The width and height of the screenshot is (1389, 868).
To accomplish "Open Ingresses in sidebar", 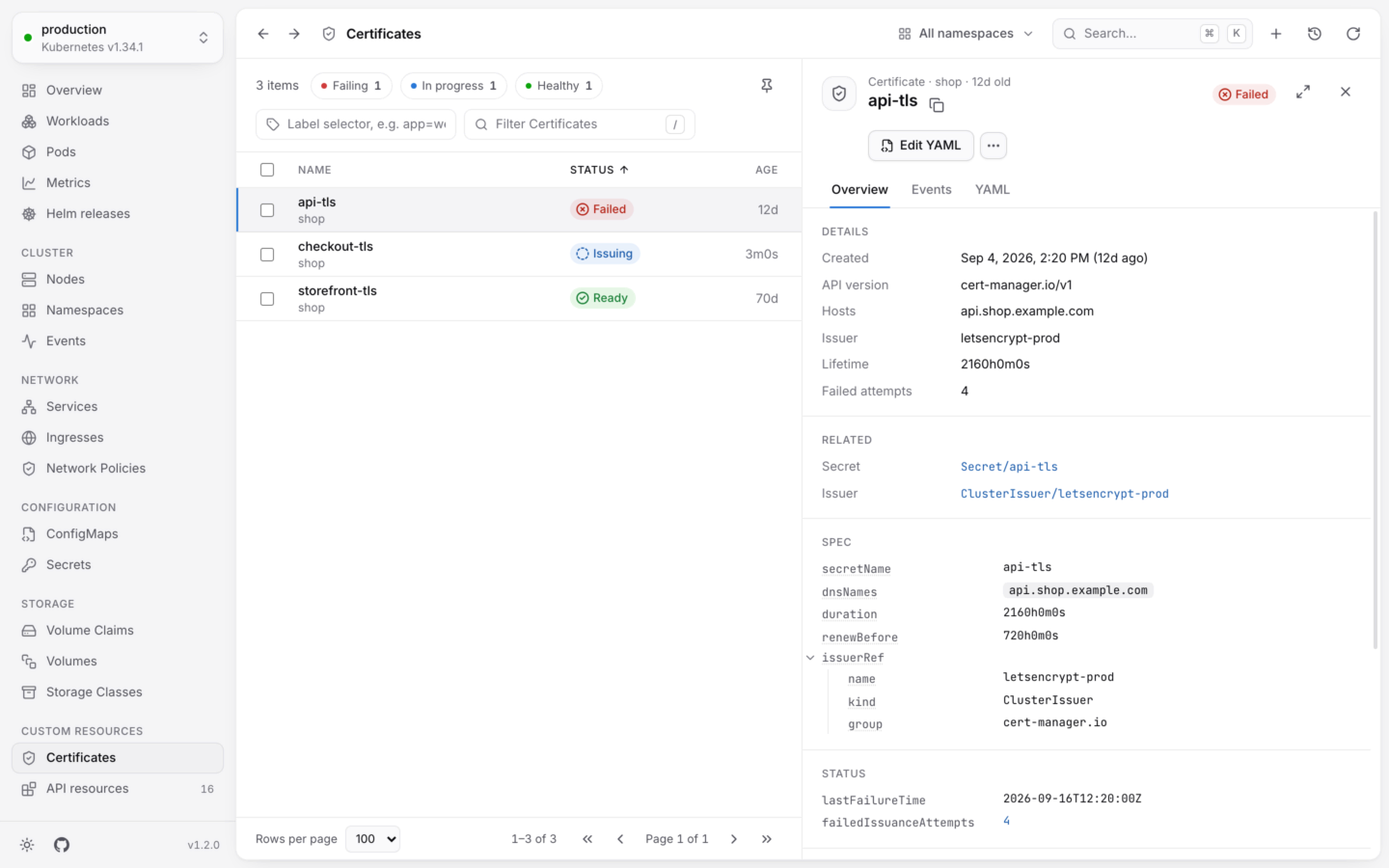I will 118,438.
